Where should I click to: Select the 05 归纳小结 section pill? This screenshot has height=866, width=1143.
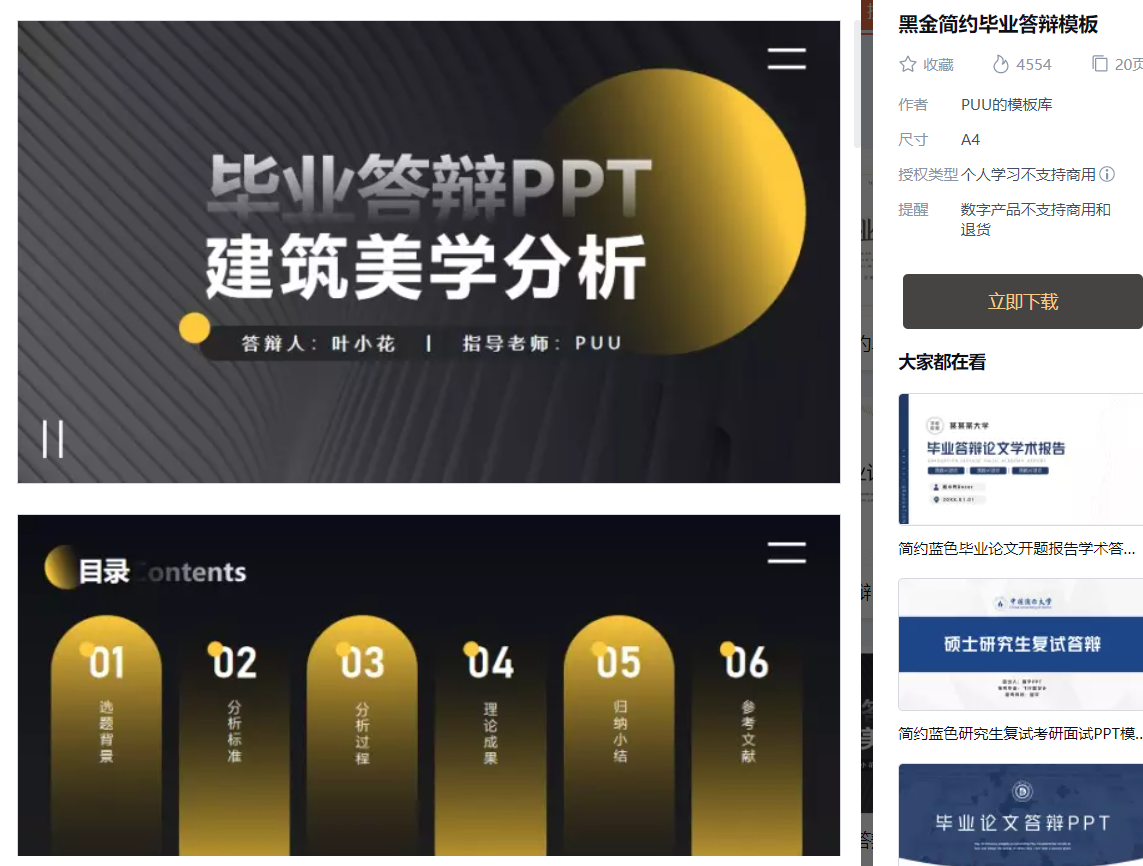[x=619, y=735]
